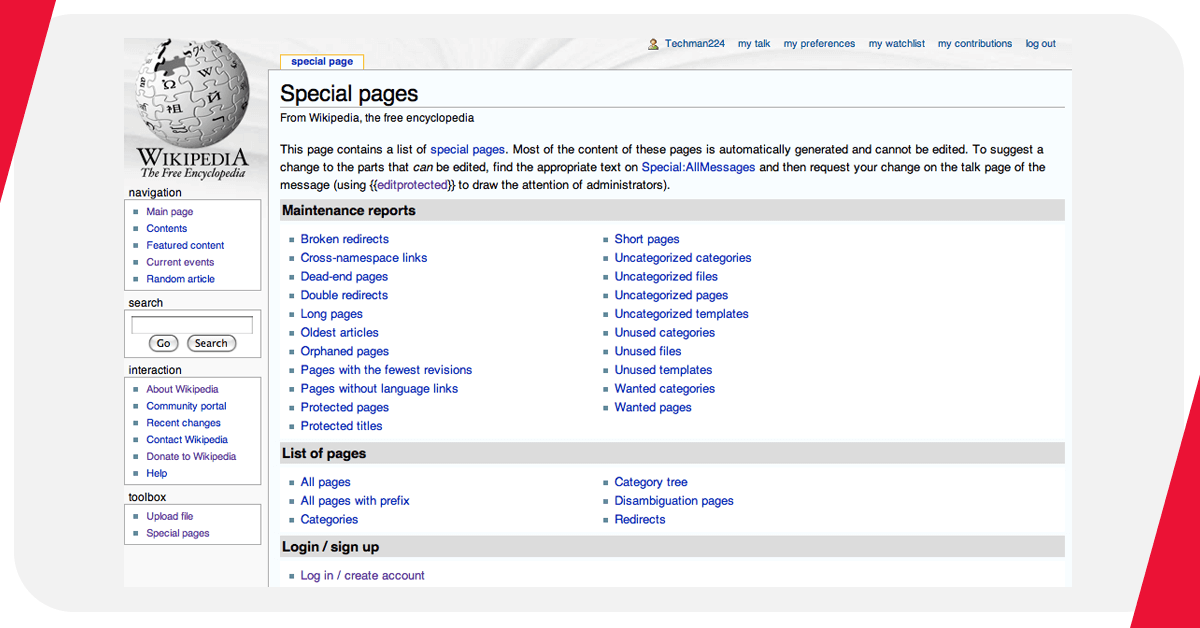The image size is (1200, 628).
Task: Click the search input field
Action: pos(192,325)
